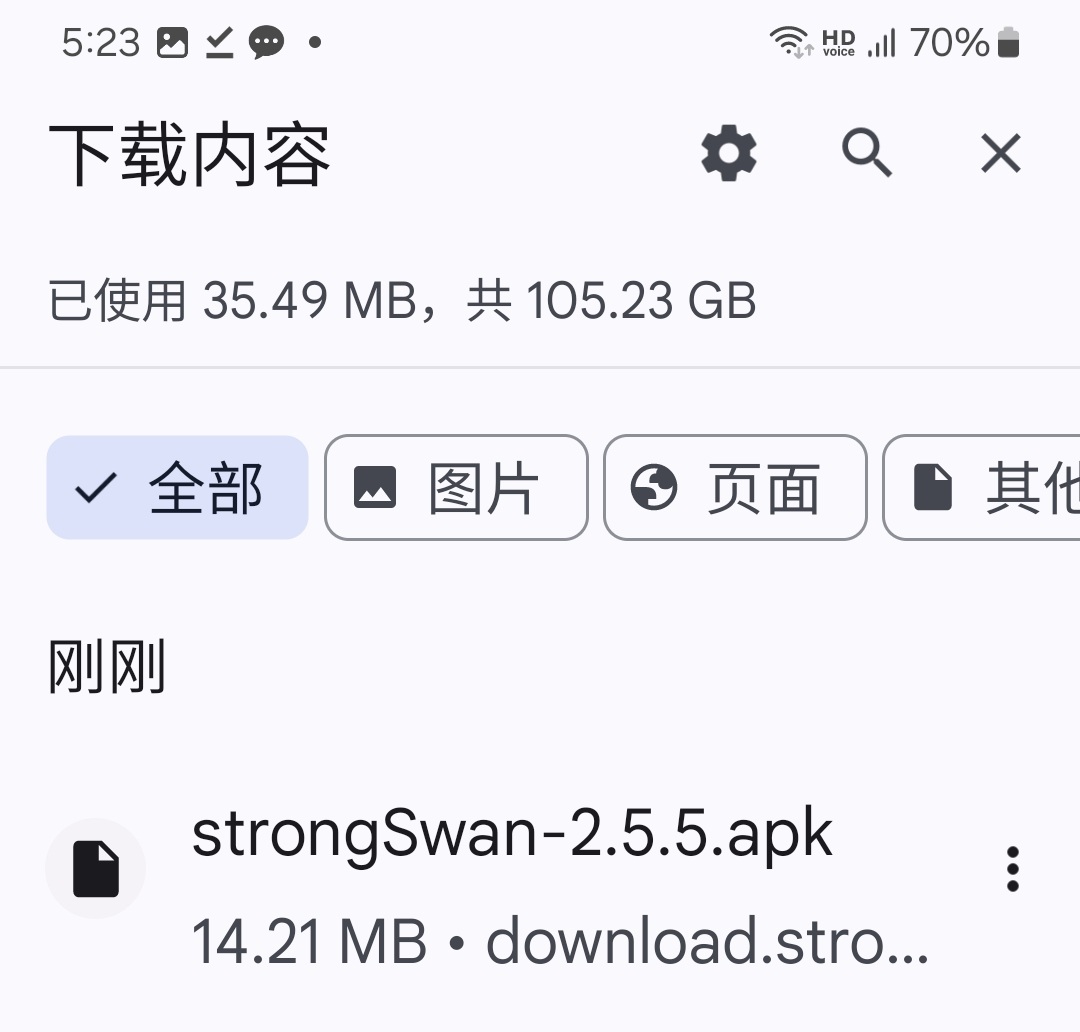Open downloads settings gear icon
The height and width of the screenshot is (1032, 1080).
click(729, 153)
